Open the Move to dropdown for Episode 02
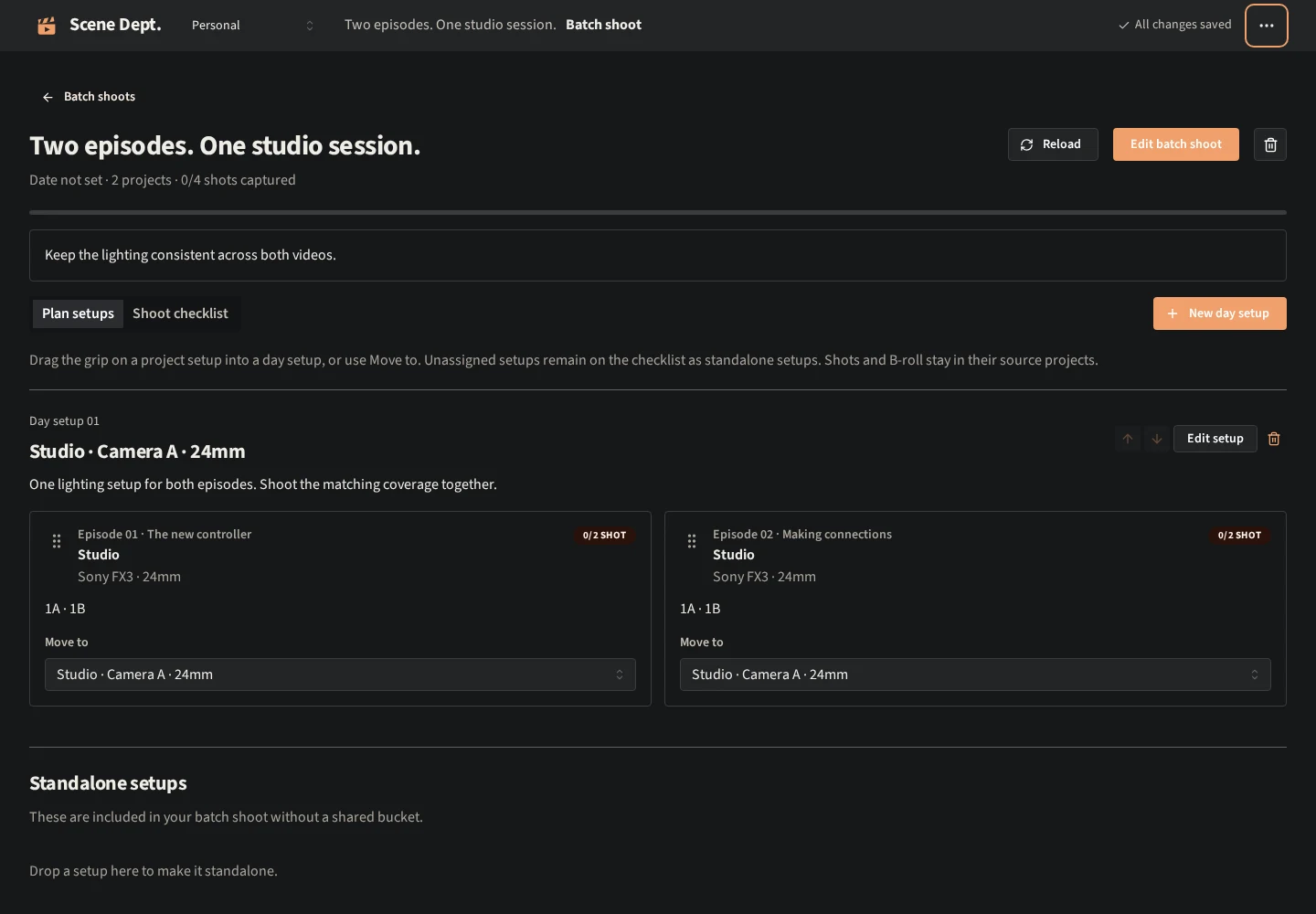This screenshot has width=1316, height=914. tap(975, 675)
